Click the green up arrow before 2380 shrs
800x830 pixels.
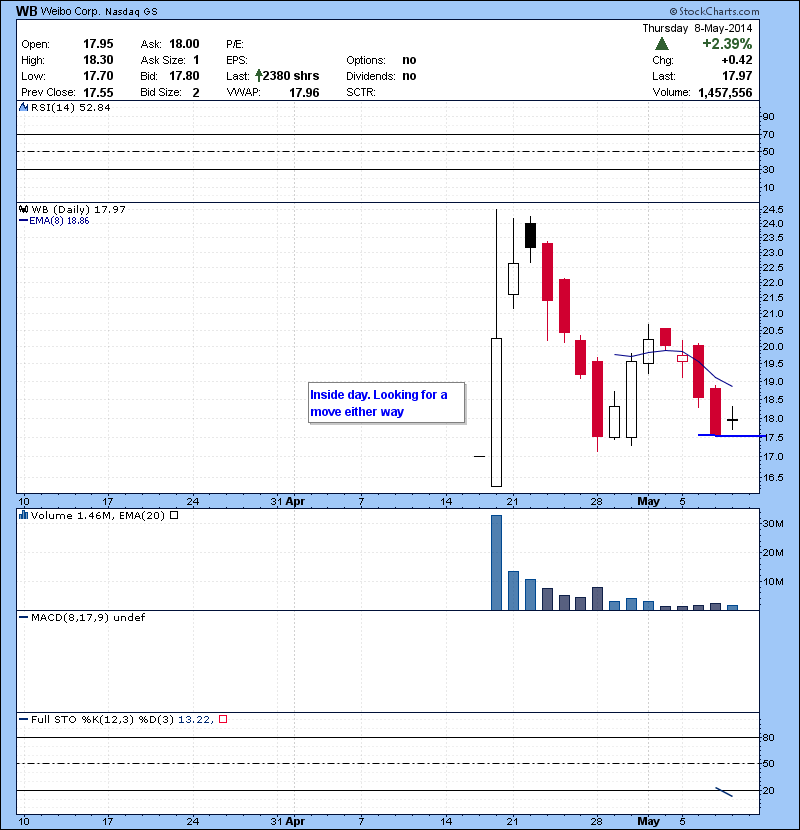point(258,76)
